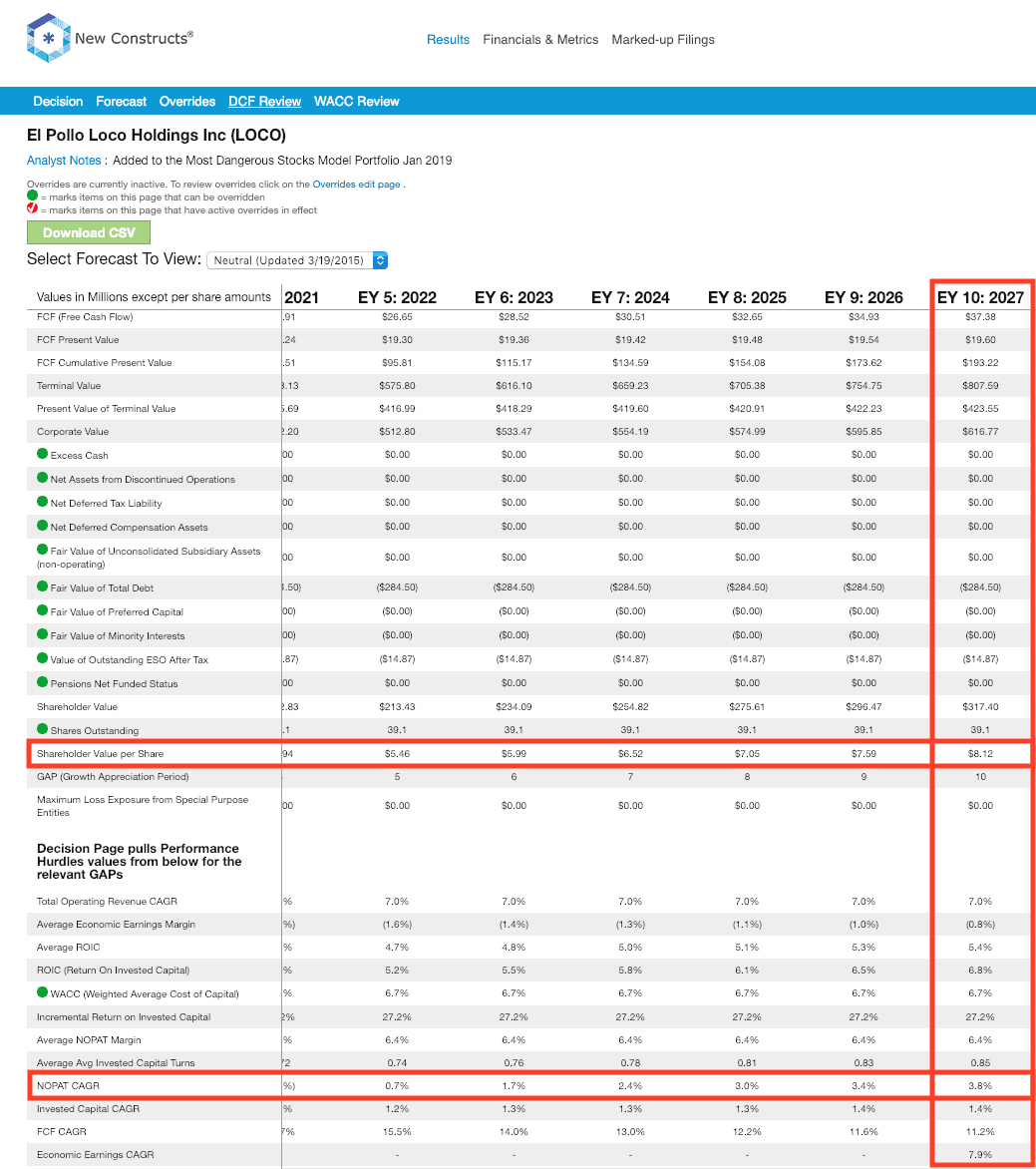The image size is (1036, 1169).
Task: Click the $317.40 Shareholder Value cell
Action: [980, 707]
